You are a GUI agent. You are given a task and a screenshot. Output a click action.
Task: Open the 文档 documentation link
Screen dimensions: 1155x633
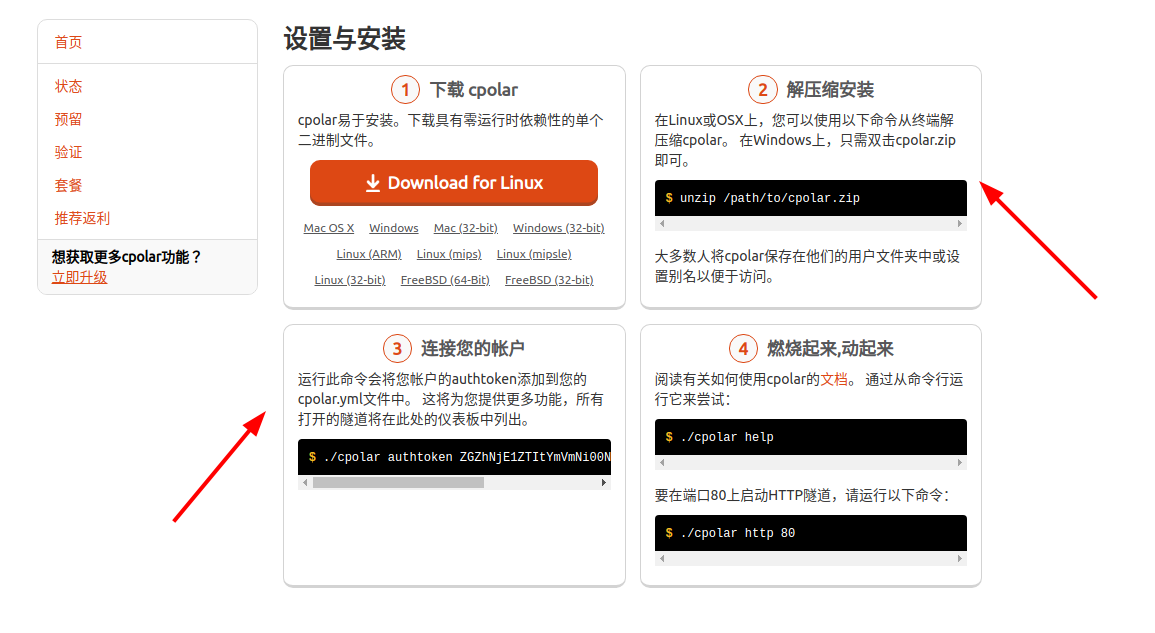pyautogui.click(x=834, y=379)
